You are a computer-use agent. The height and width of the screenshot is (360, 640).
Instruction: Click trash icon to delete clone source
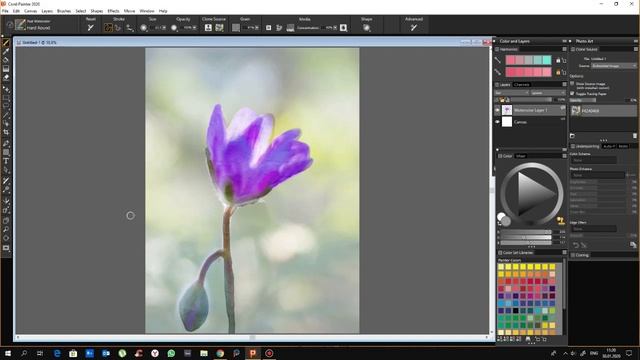point(635,136)
